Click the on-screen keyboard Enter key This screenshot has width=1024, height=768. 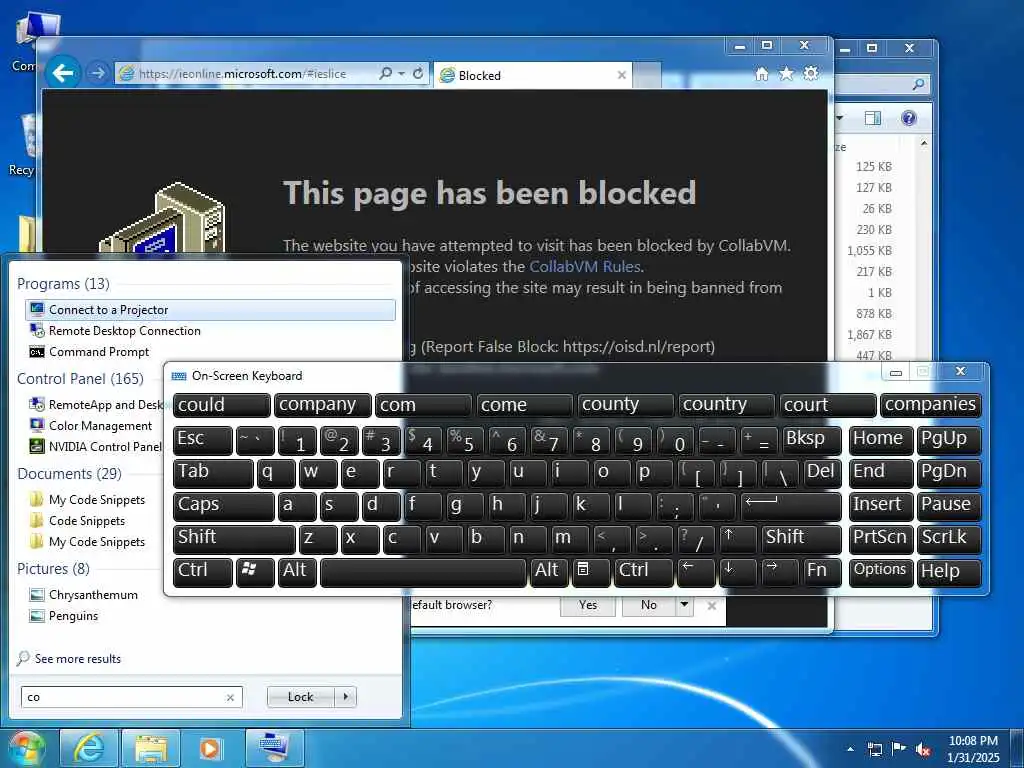(792, 505)
